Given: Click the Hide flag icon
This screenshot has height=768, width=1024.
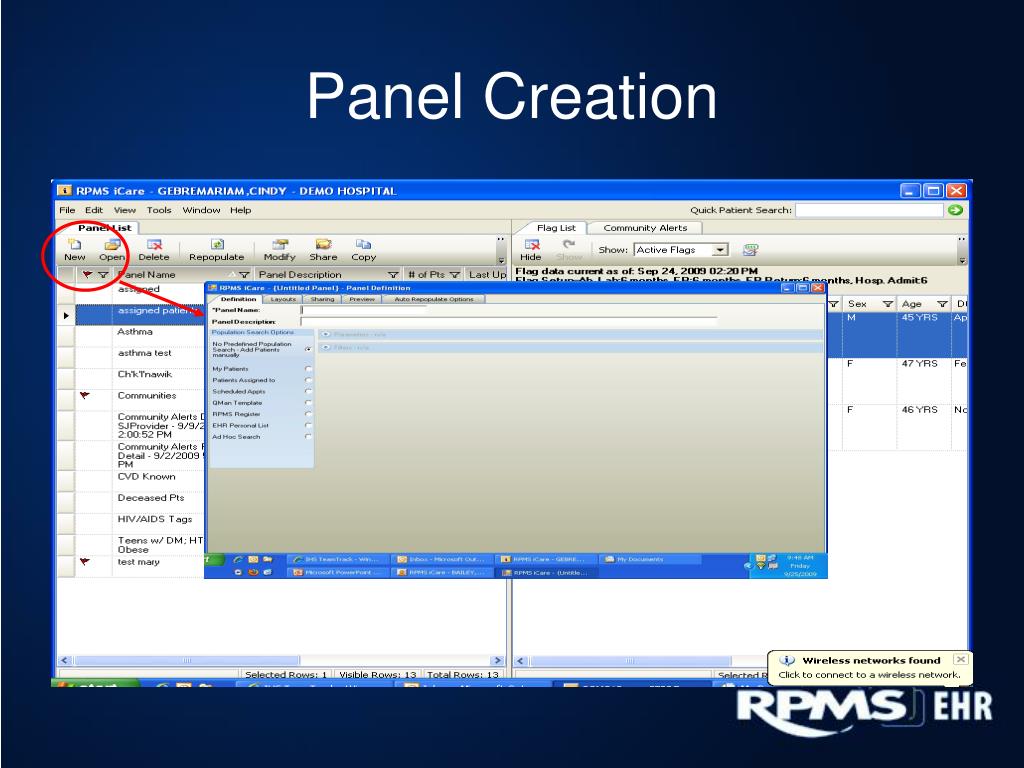Looking at the screenshot, I should click(x=532, y=244).
